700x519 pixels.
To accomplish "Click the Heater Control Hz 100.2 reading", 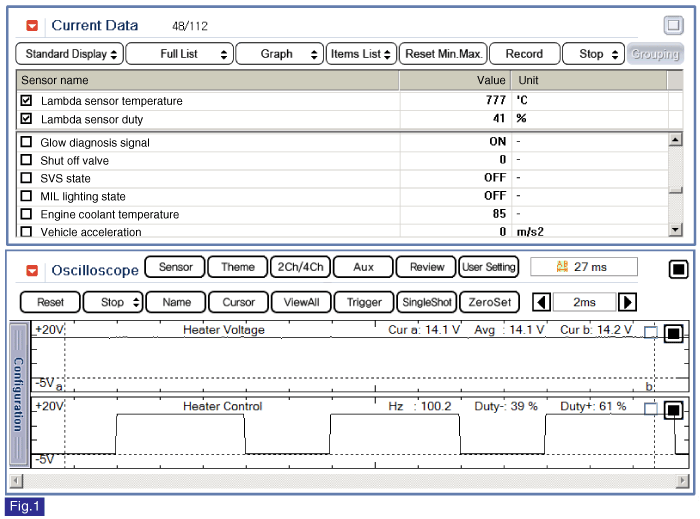I will 420,407.
